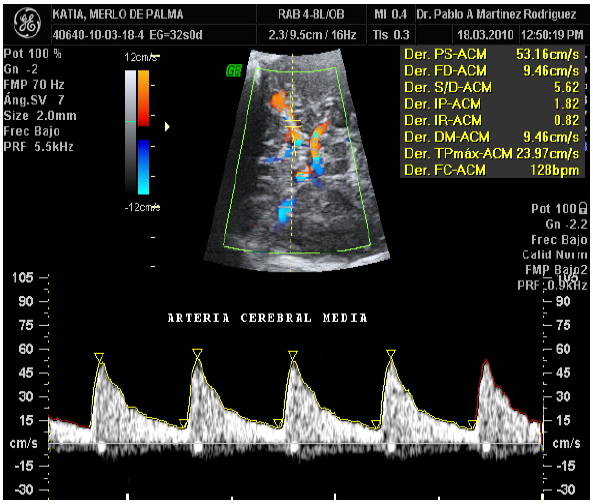Click the -30 label on left velocity axis
The image size is (593, 504).
pos(24,490)
